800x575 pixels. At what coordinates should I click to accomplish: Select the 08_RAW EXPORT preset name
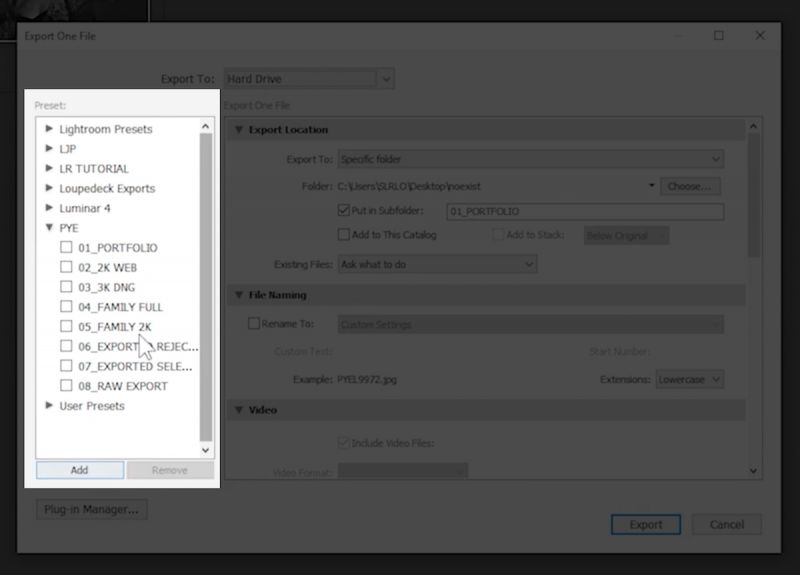(123, 386)
